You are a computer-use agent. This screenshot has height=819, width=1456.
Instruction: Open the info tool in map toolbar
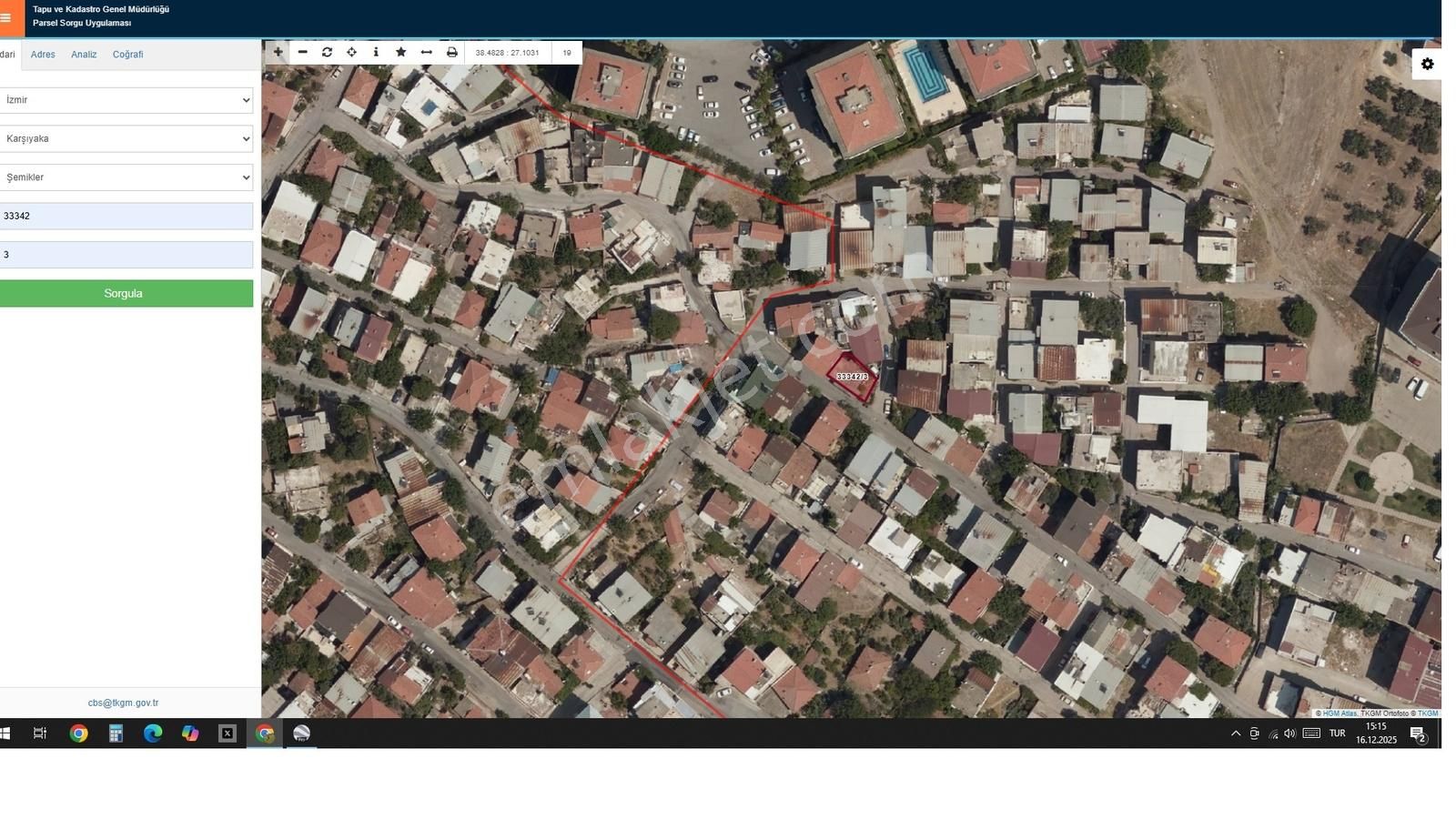[376, 53]
